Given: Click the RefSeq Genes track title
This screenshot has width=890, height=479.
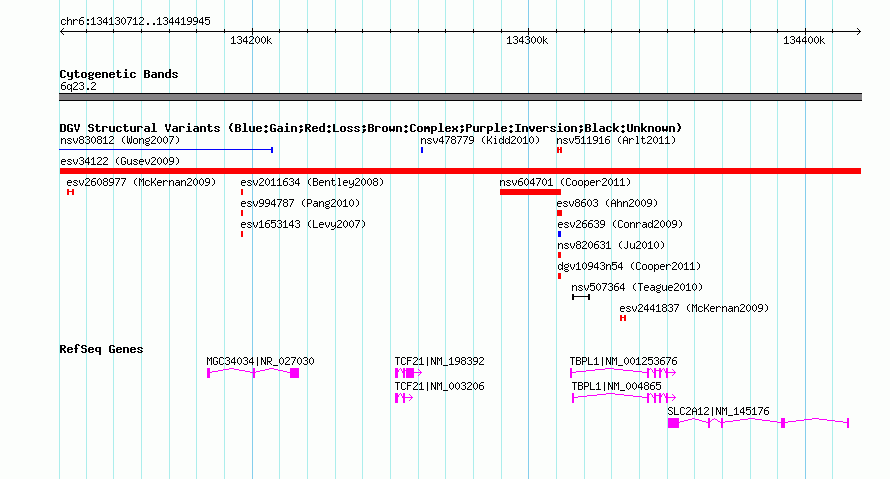Looking at the screenshot, I should 101,349.
